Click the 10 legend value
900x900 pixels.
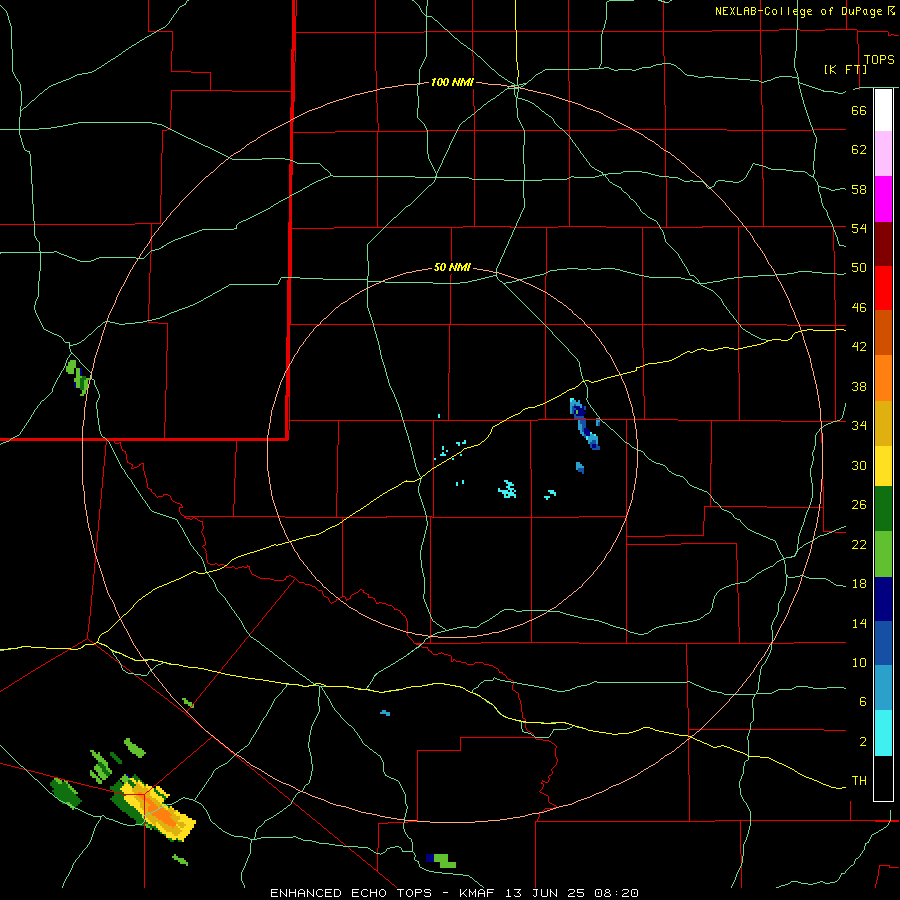tap(859, 662)
